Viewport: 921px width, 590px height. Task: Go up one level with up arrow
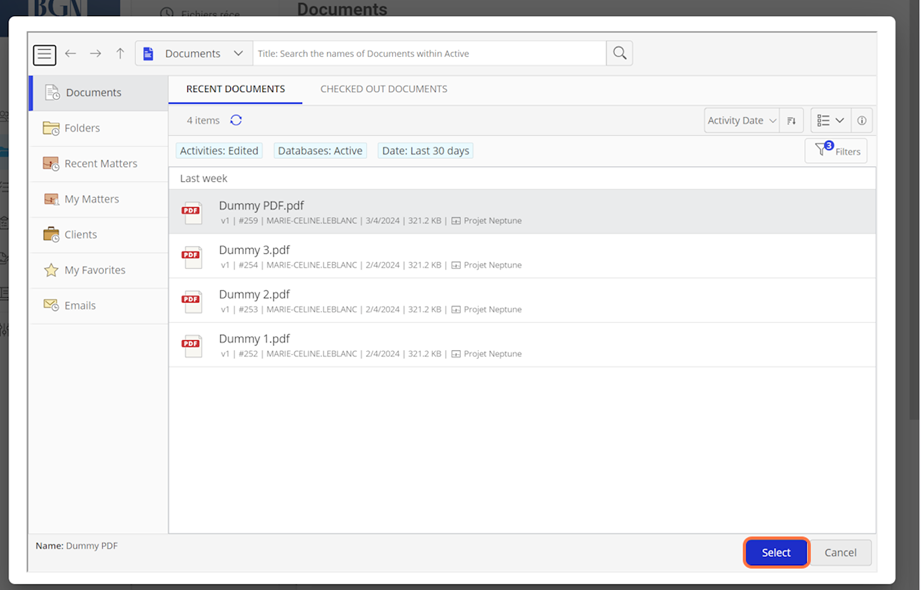(120, 54)
